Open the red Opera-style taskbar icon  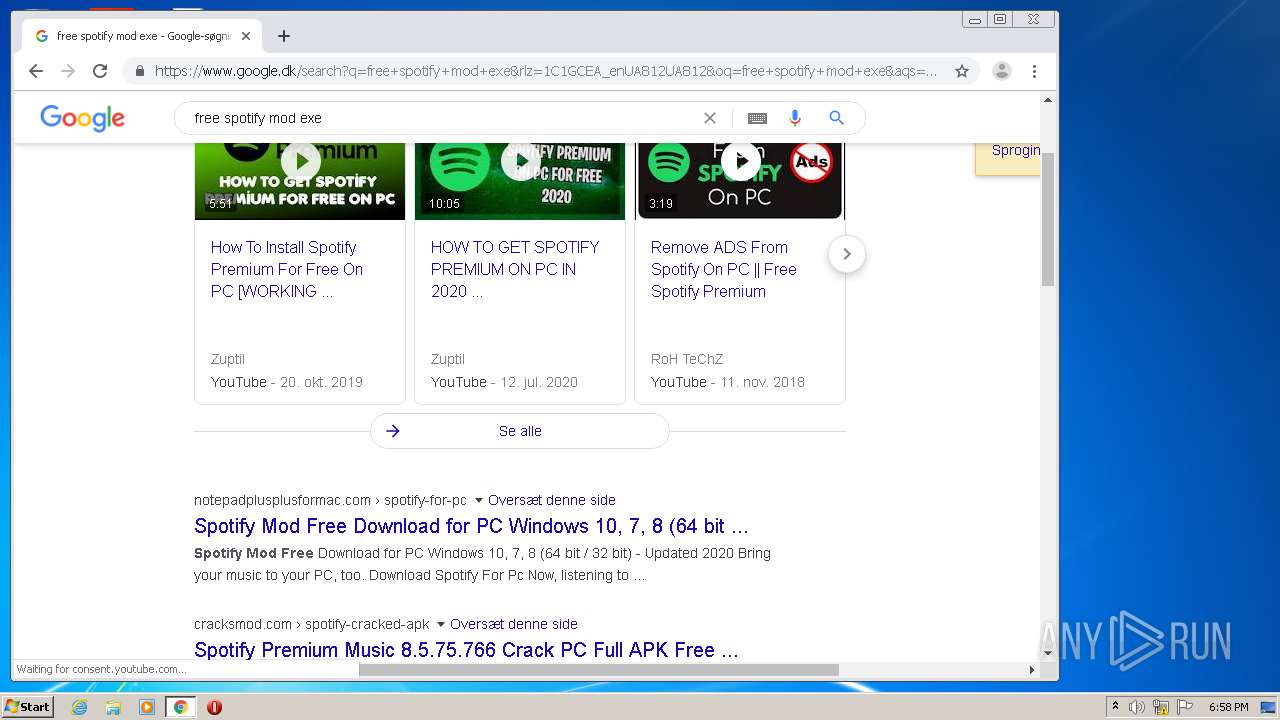pos(214,707)
